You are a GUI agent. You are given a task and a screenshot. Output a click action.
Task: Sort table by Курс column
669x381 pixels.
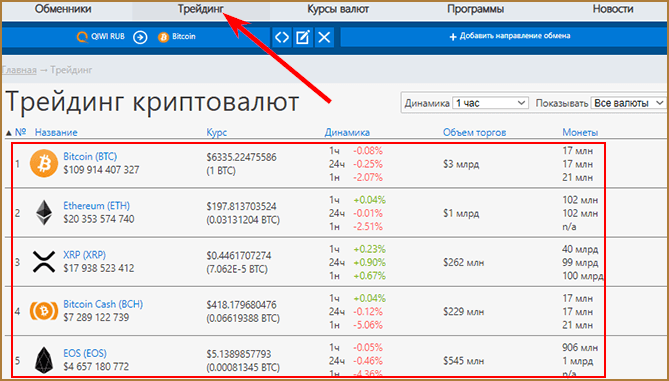(216, 132)
